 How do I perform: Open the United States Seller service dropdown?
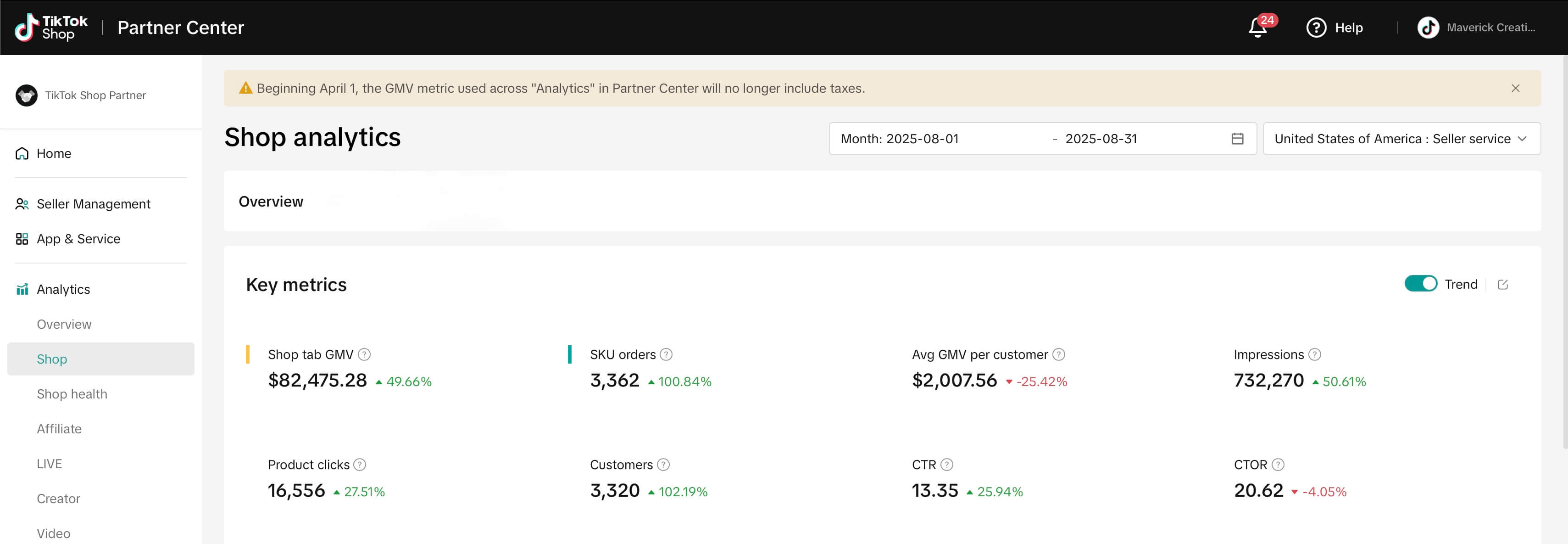click(1401, 139)
